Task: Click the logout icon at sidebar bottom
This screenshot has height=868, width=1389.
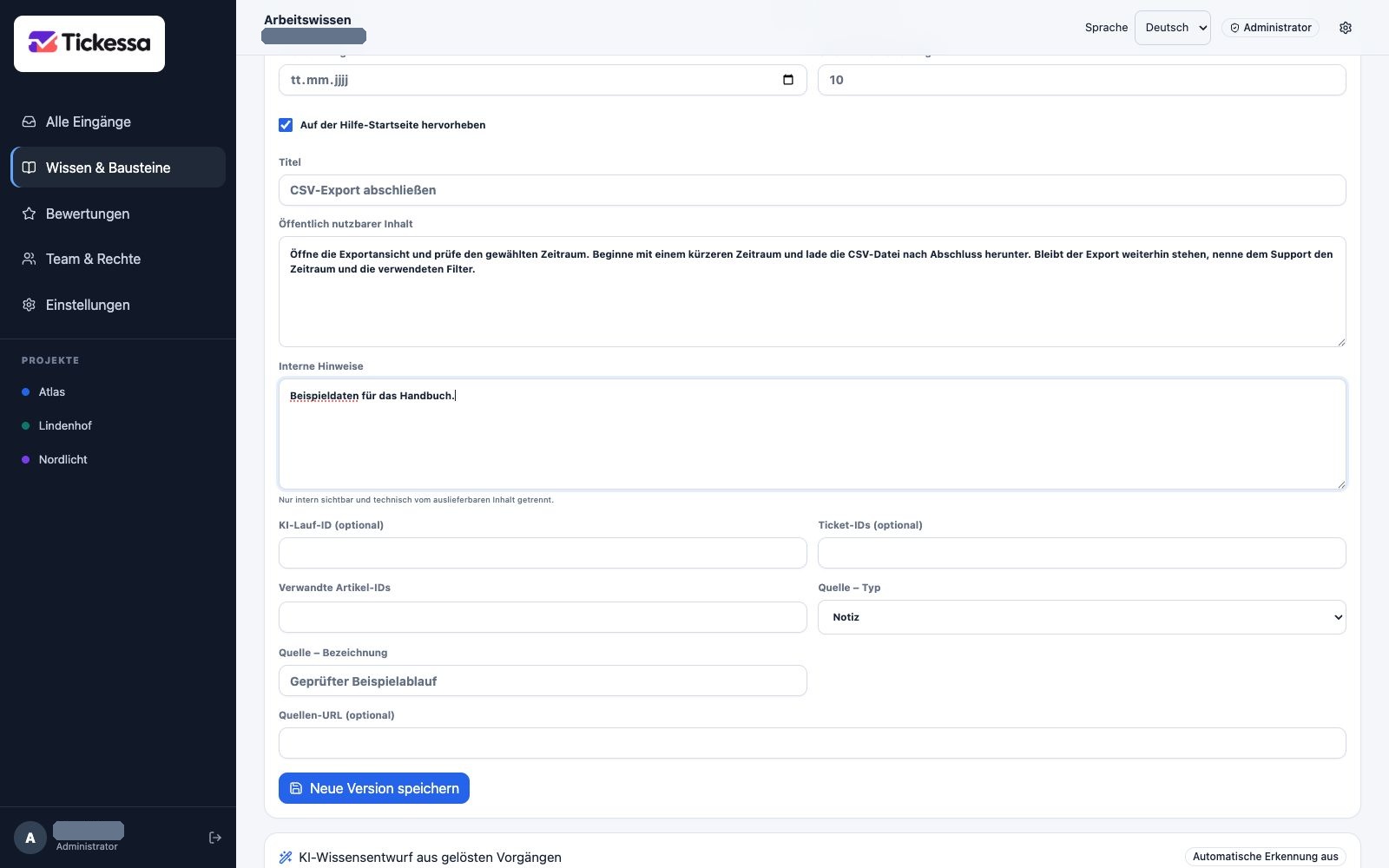Action: [215, 838]
